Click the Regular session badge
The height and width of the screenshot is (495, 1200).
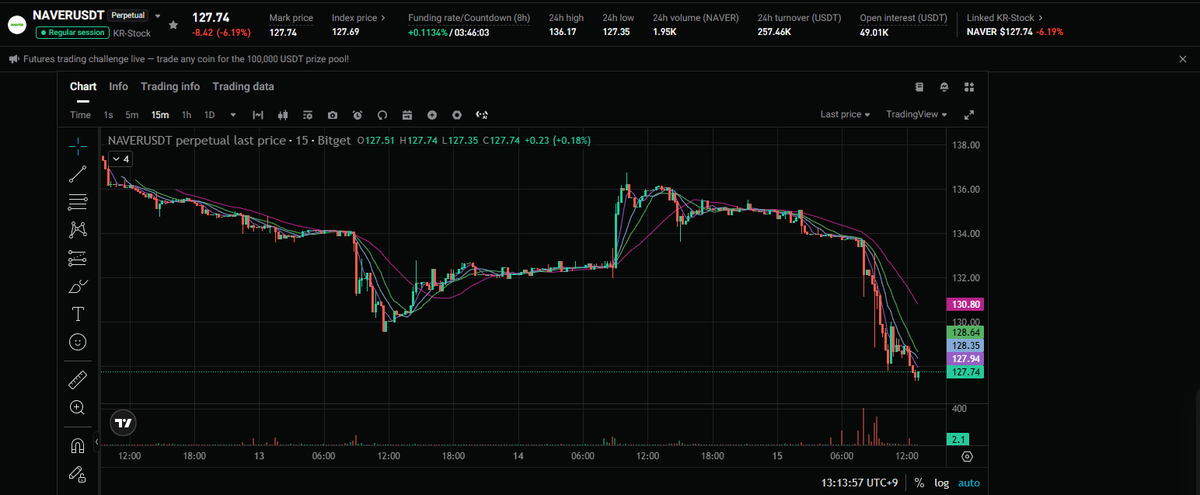[72, 32]
